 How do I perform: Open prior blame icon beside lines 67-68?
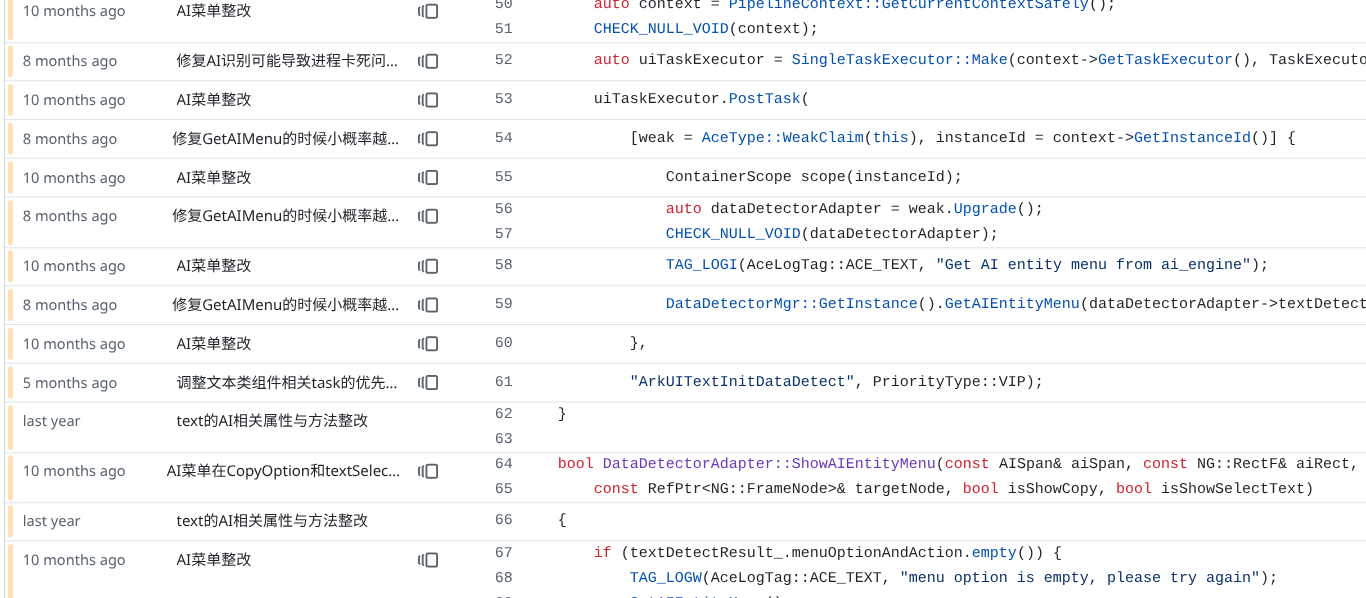[428, 560]
